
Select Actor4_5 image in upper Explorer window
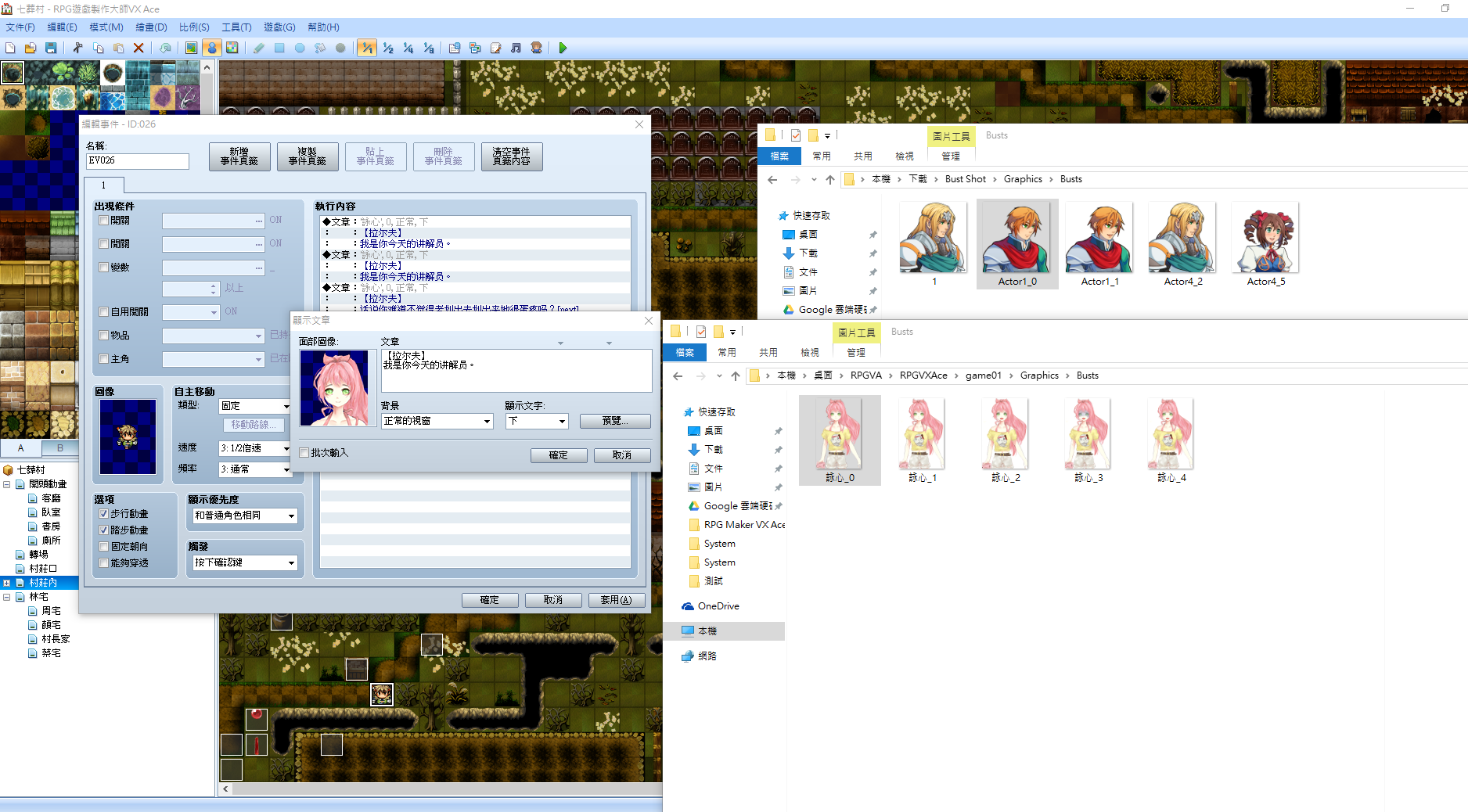pyautogui.click(x=1265, y=245)
